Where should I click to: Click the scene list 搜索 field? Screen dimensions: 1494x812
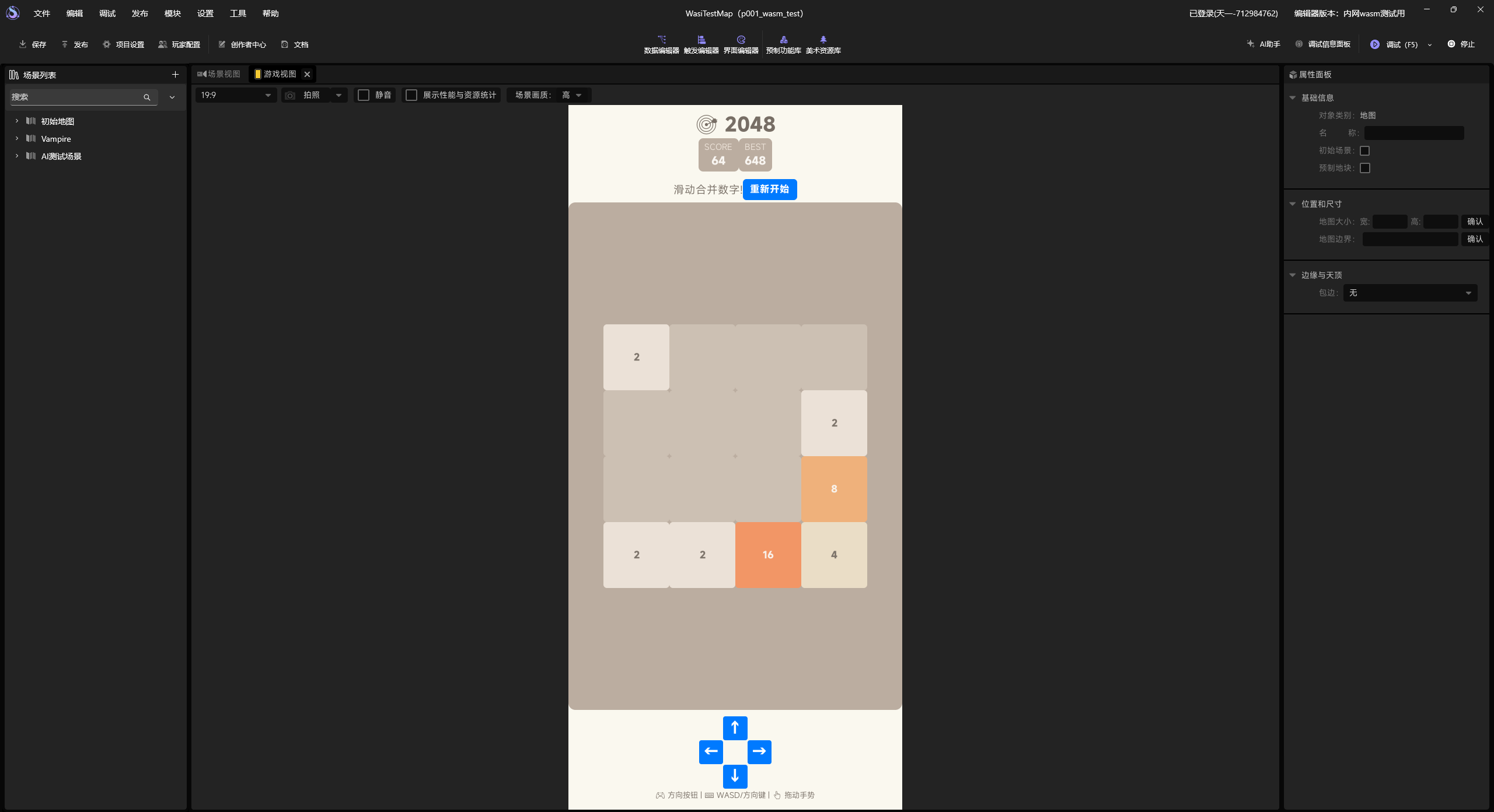[76, 97]
